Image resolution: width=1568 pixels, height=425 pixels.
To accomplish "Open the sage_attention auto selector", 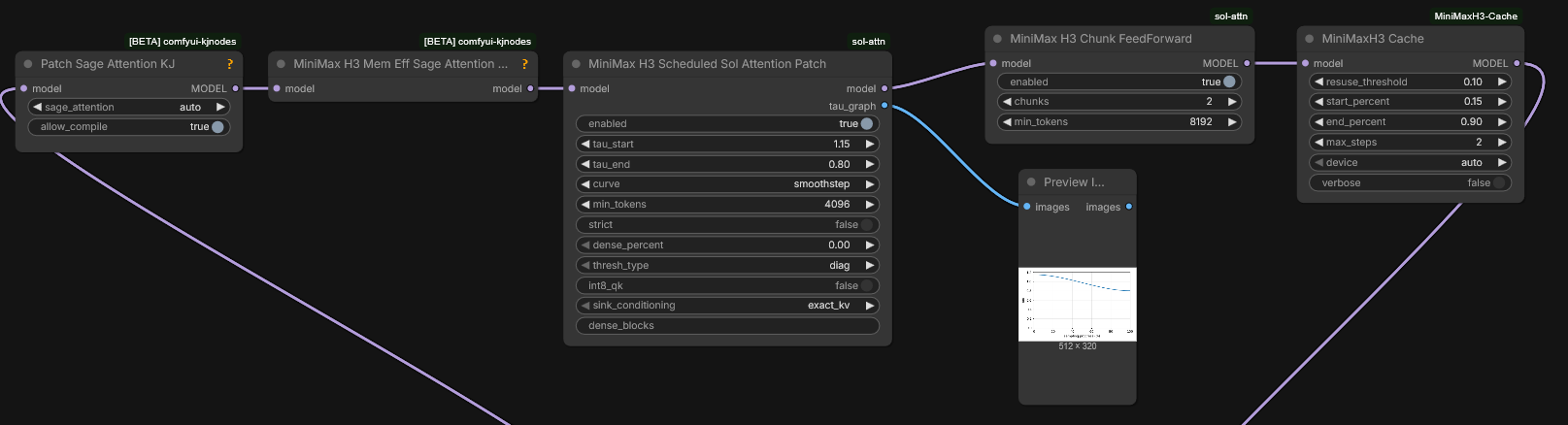I will (x=129, y=107).
